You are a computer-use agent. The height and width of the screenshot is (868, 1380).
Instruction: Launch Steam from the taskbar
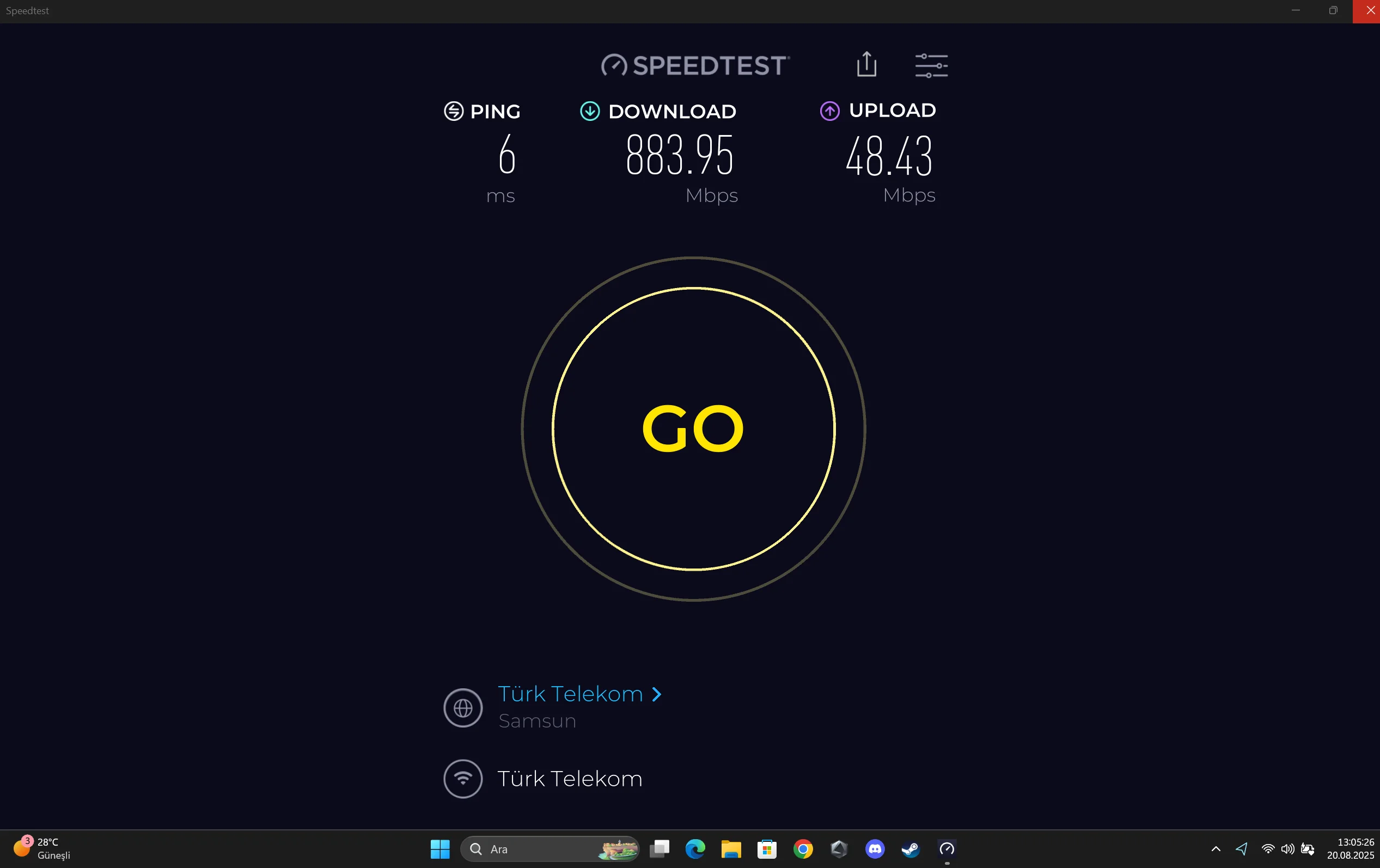coord(911,848)
